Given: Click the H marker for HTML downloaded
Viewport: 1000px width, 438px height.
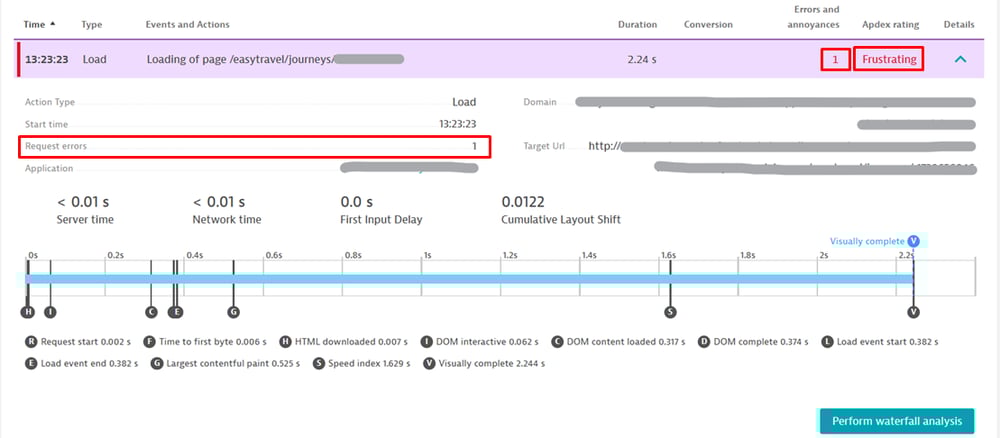Looking at the screenshot, I should pos(29,312).
